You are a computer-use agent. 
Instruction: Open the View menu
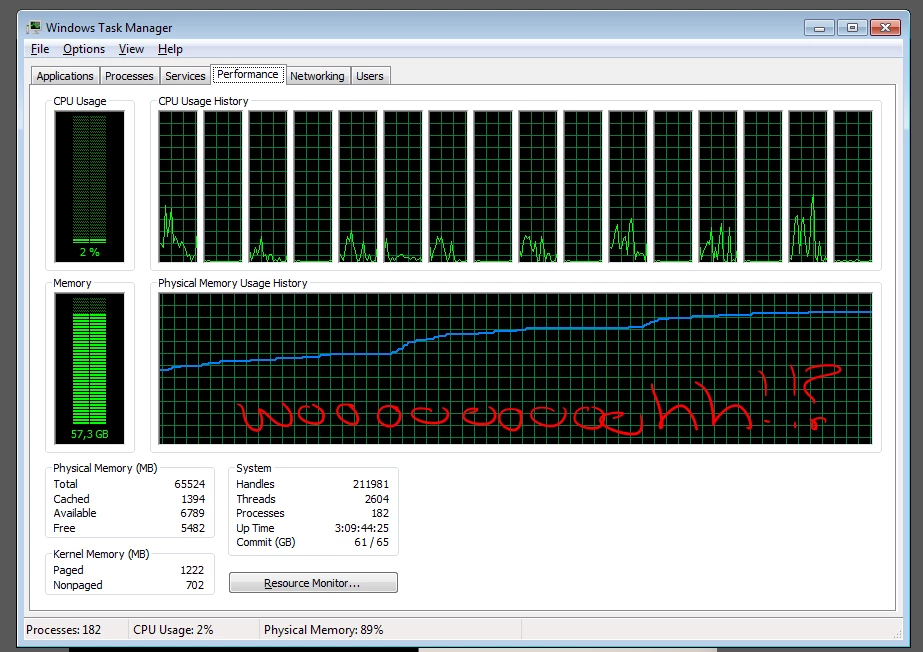[x=131, y=49]
